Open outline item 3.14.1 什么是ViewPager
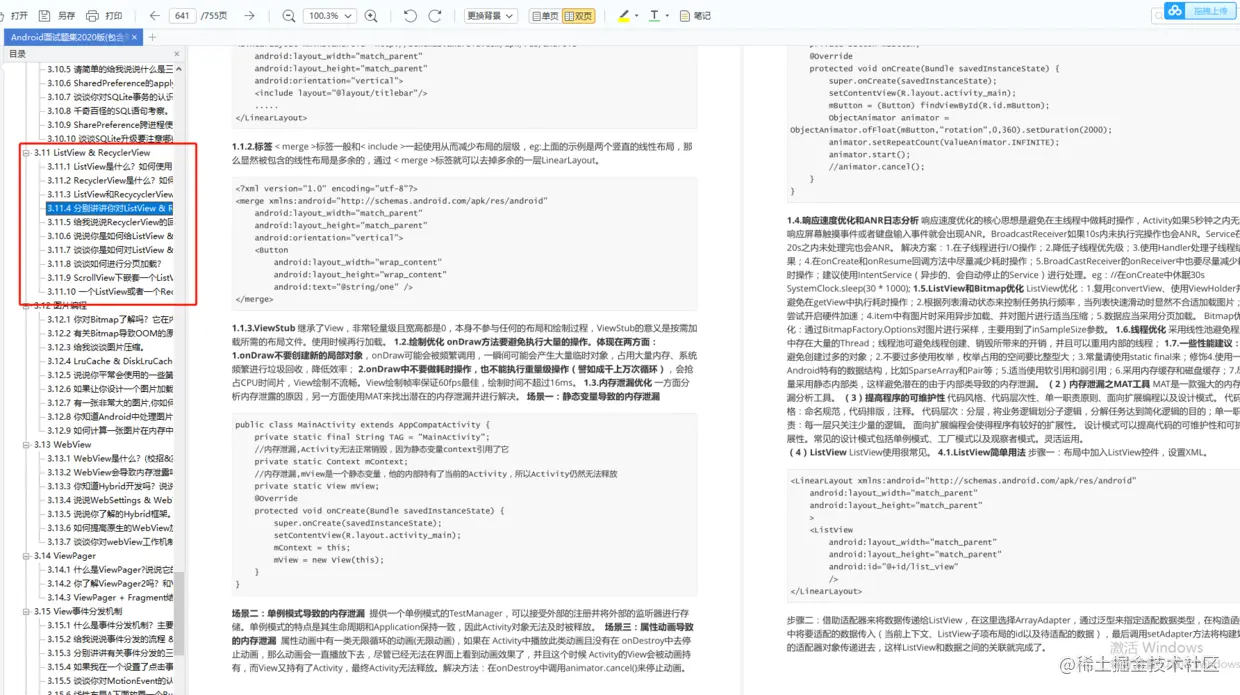1240x695 pixels. pyautogui.click(x=110, y=569)
